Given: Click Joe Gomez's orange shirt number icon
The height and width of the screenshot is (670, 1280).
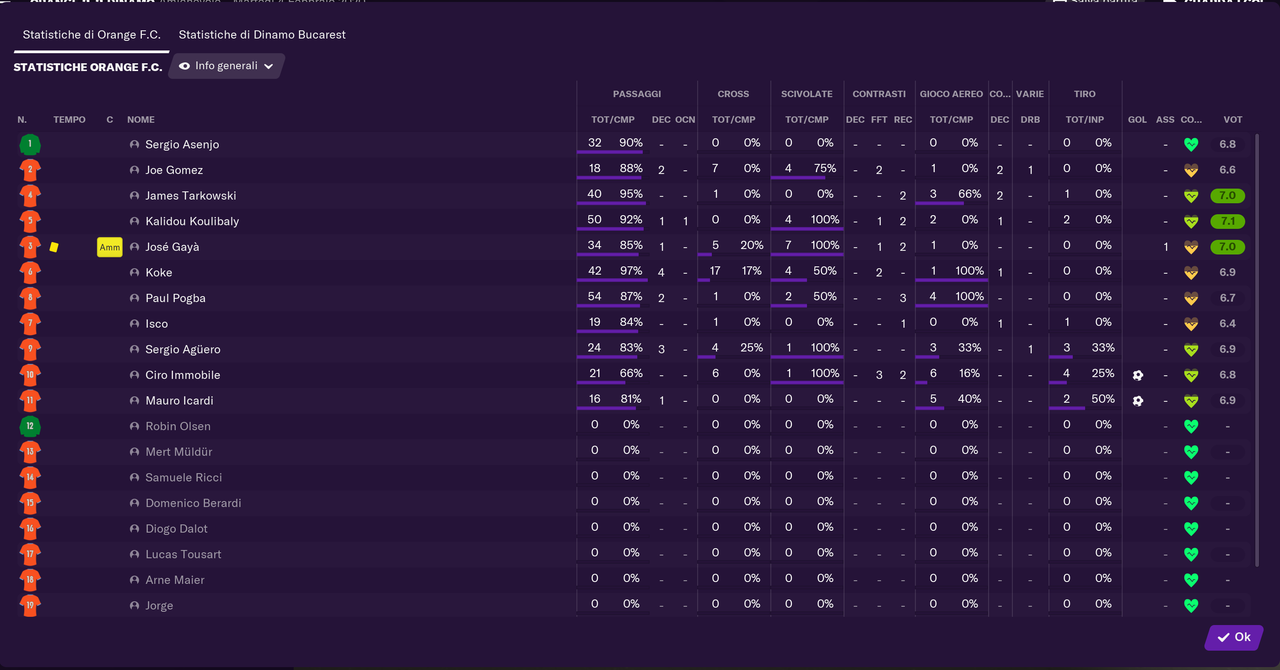Looking at the screenshot, I should coord(30,170).
